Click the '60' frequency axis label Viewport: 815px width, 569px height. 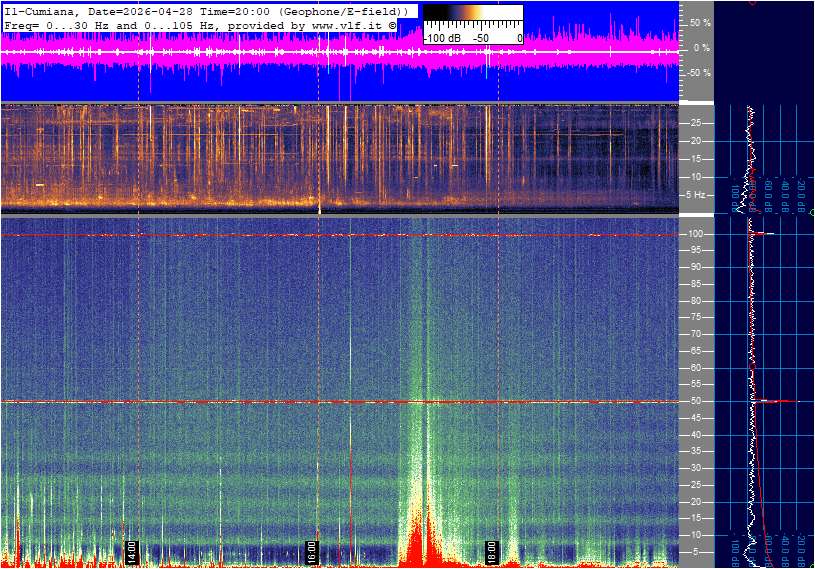click(x=696, y=368)
